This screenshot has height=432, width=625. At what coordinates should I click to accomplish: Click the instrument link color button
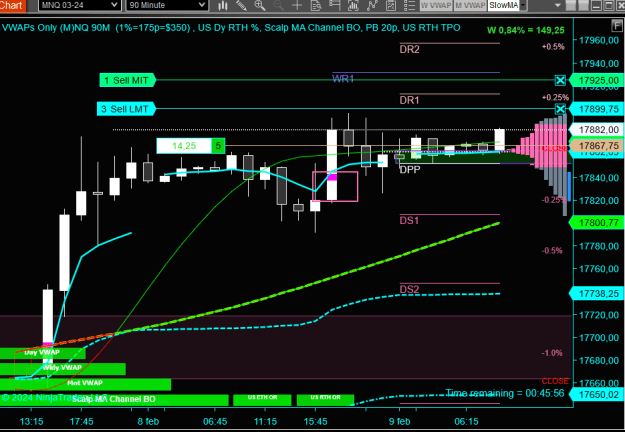click(571, 6)
